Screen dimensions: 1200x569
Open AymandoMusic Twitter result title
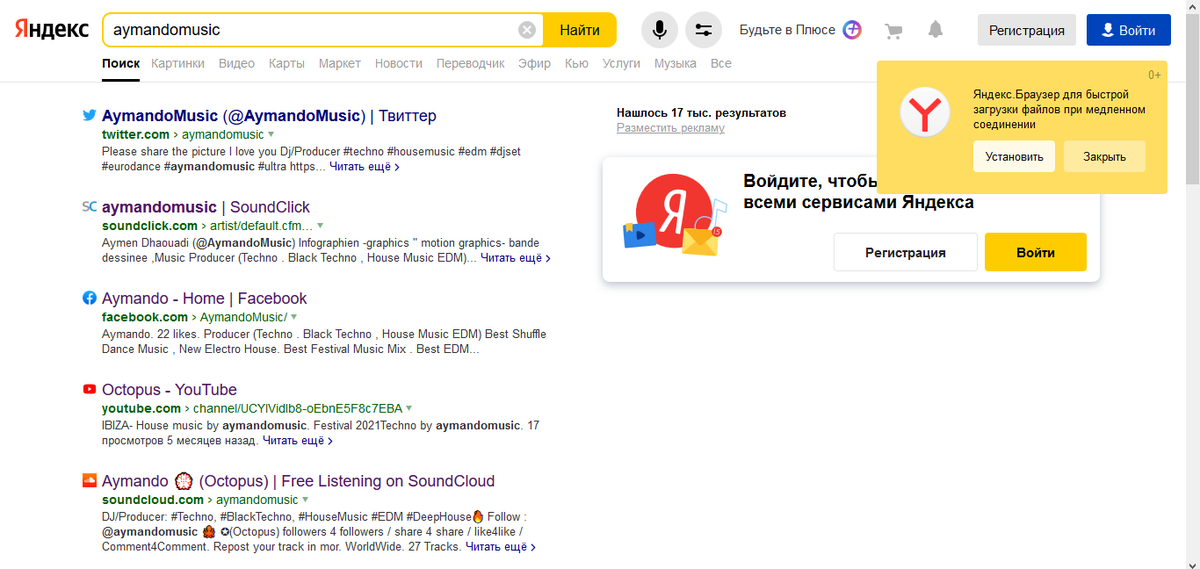click(x=269, y=116)
